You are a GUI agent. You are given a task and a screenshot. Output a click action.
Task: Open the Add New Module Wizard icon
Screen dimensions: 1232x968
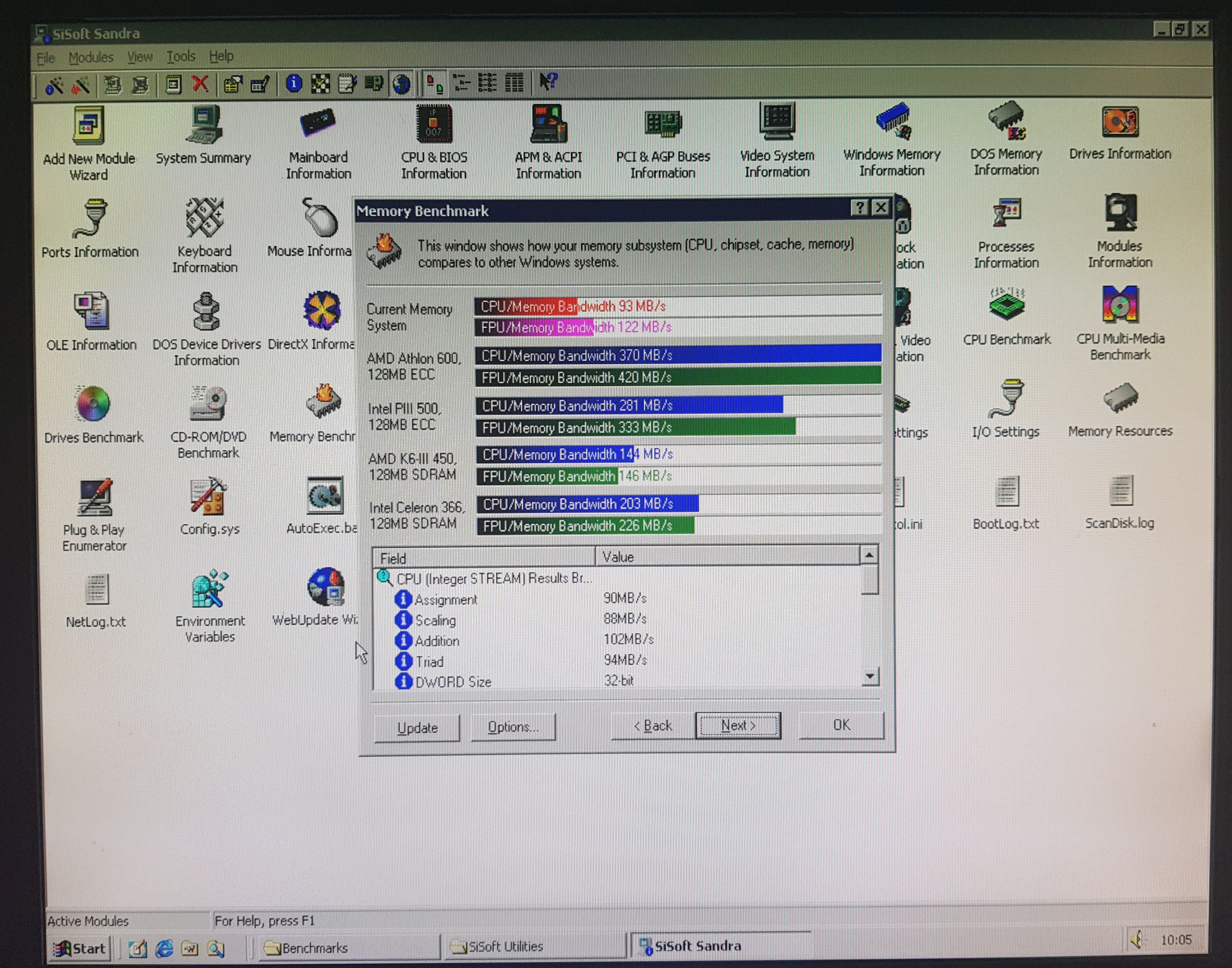(89, 143)
